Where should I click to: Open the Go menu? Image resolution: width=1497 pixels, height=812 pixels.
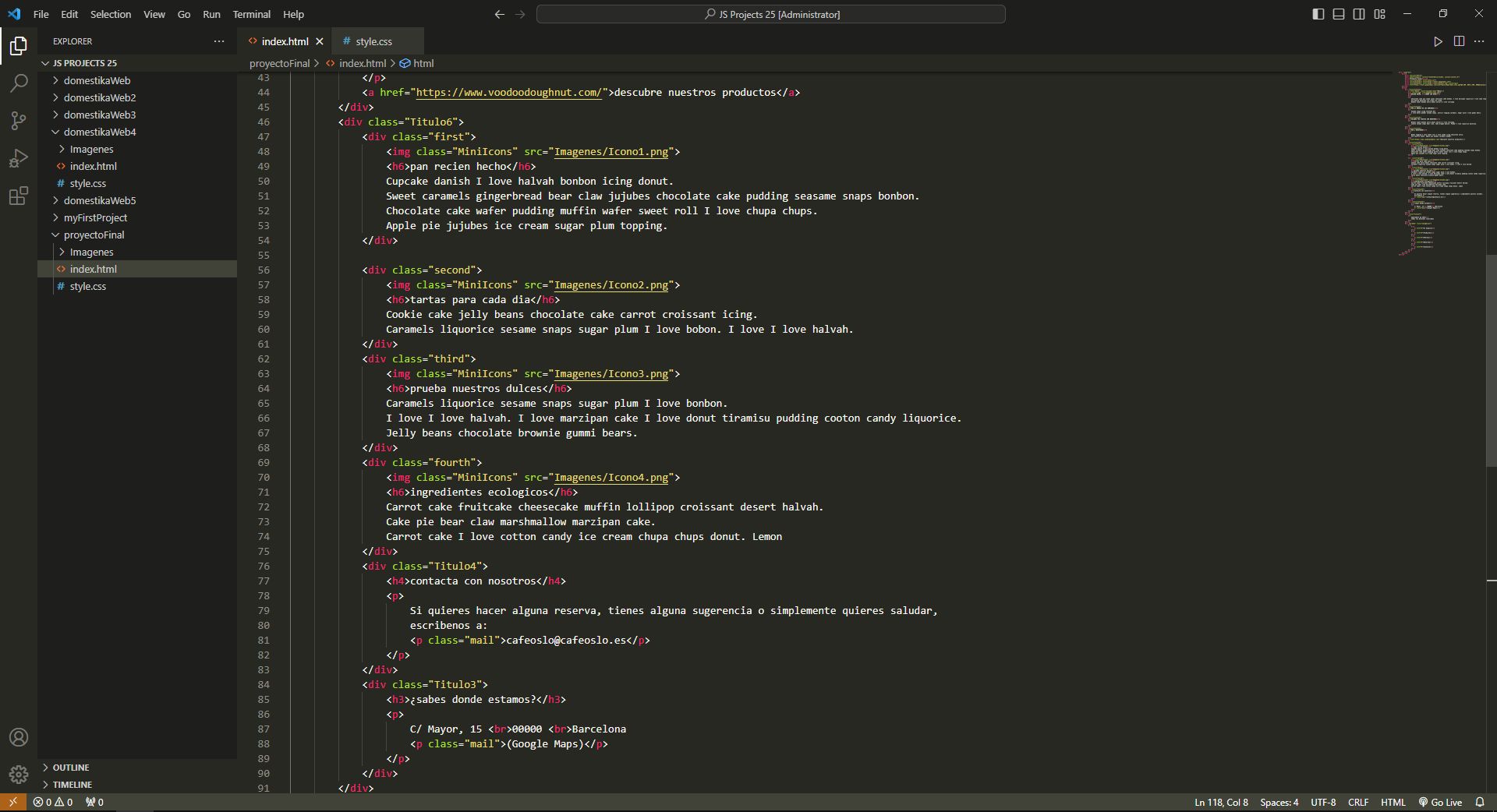[184, 14]
